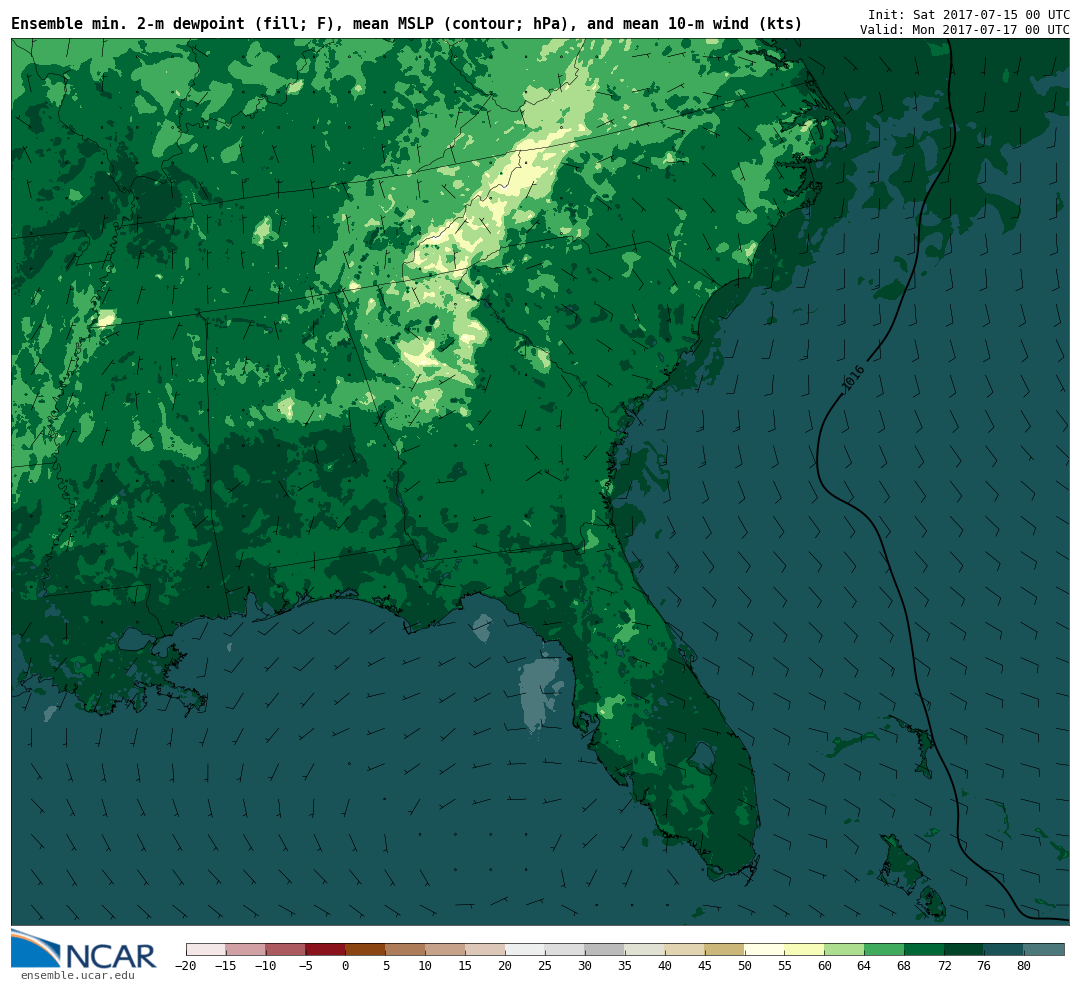Click the colorbar label 35
The image size is (1080, 988).
(x=625, y=966)
